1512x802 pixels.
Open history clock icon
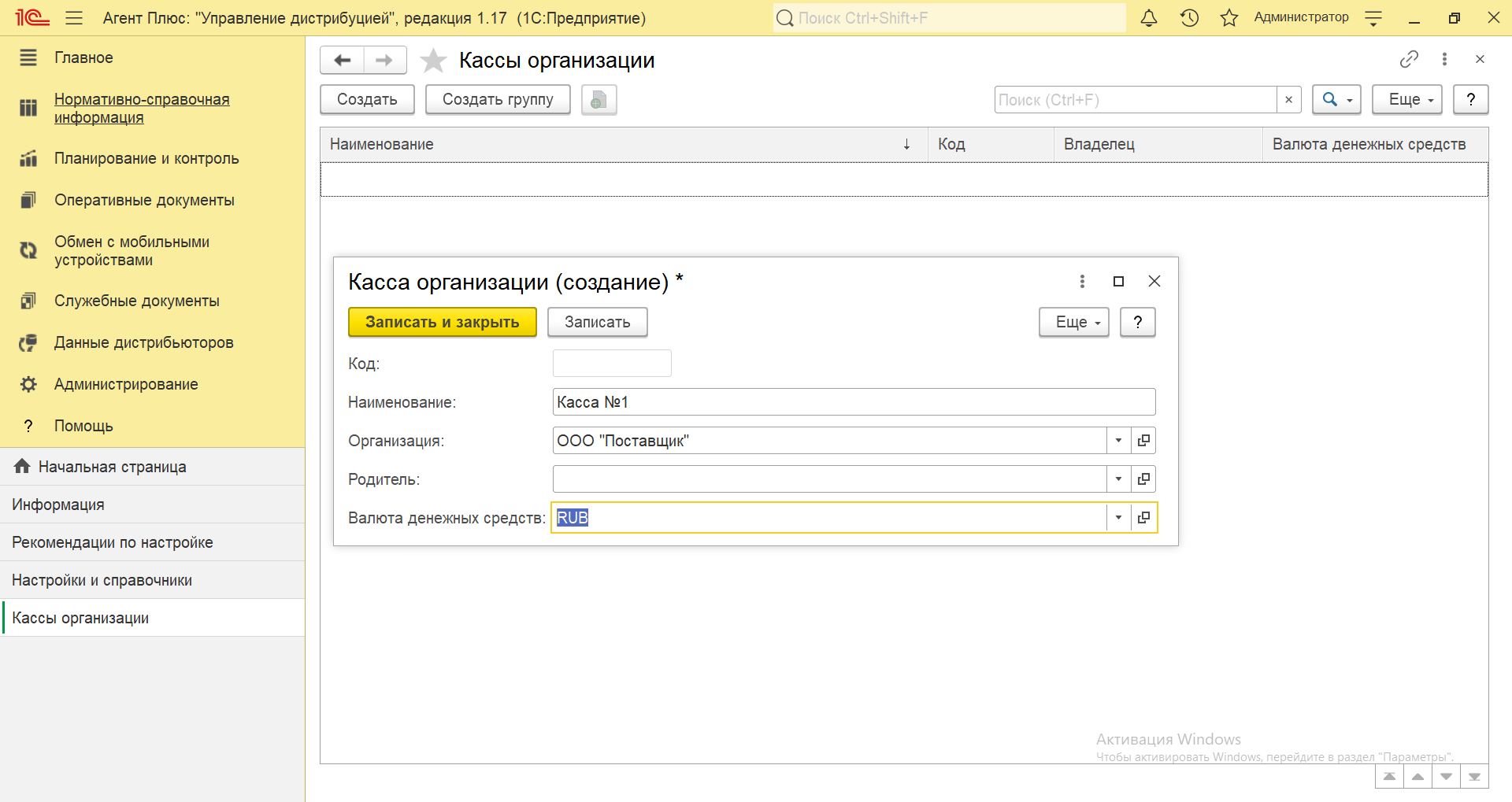click(1189, 17)
